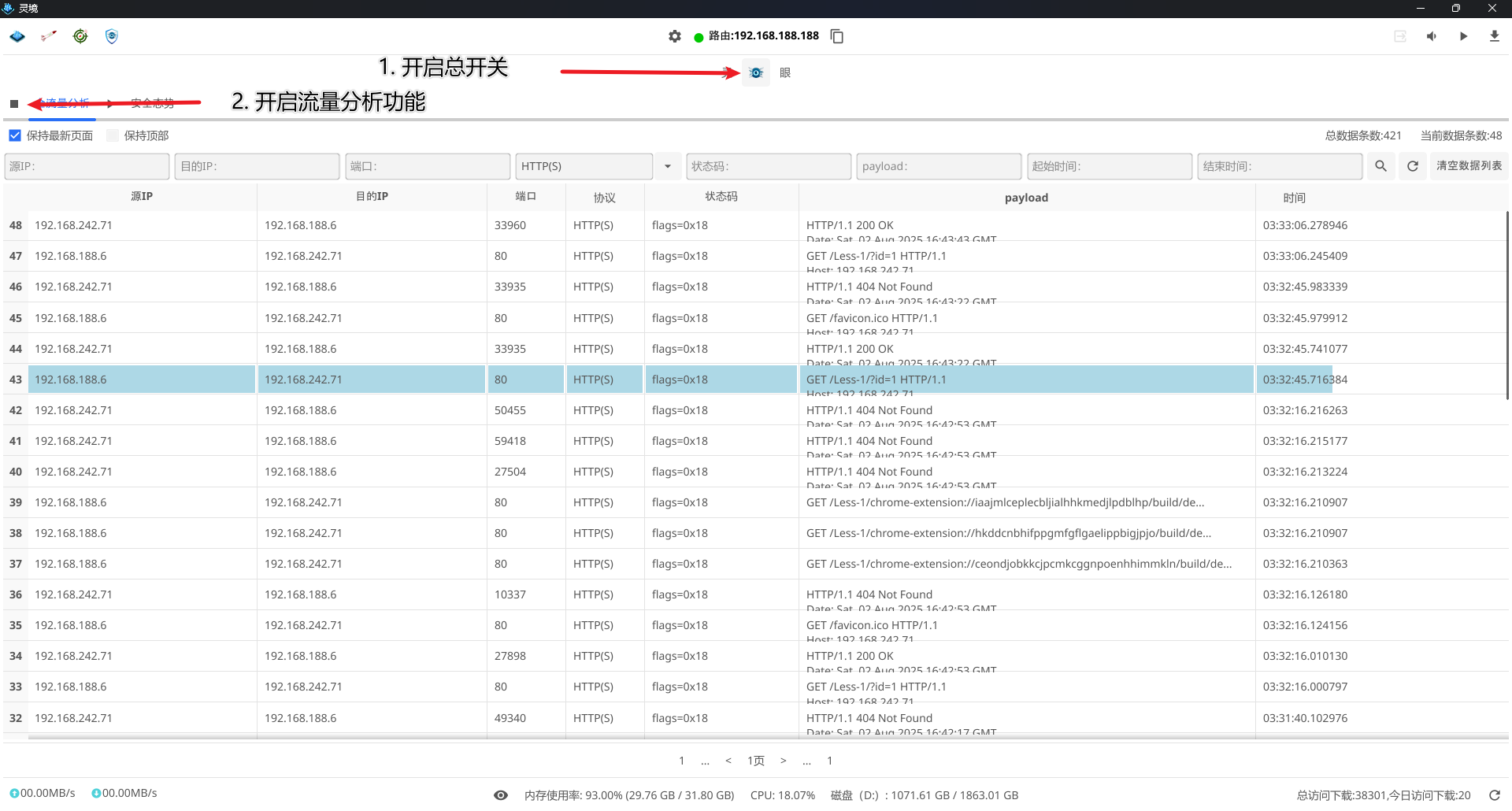
Task: Toggle eye icon next to memory usage
Action: pyautogui.click(x=501, y=795)
